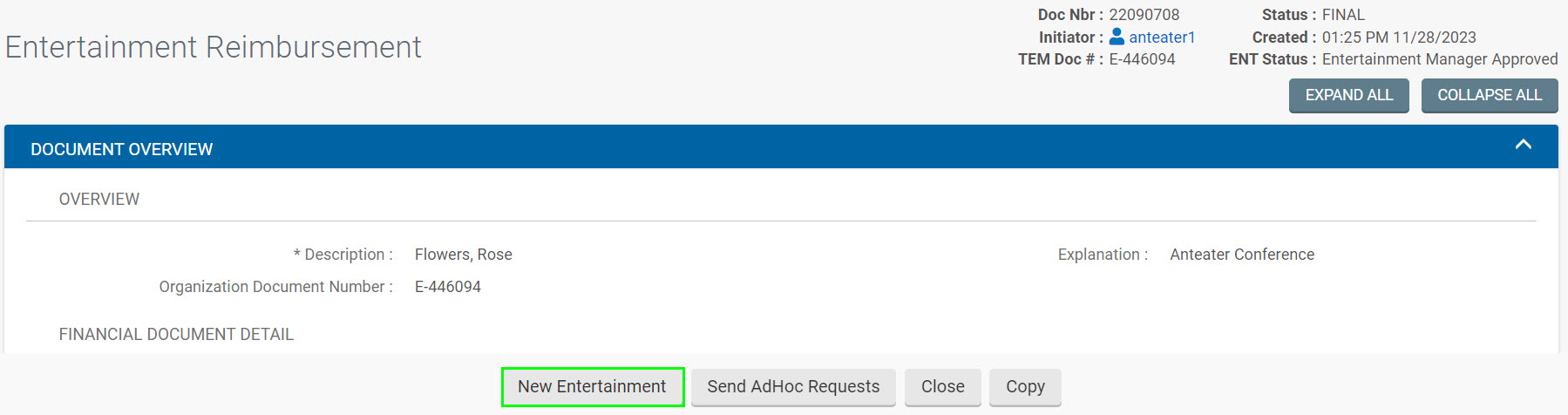The image size is (1568, 415).
Task: Click the Explanation text Anteater Conference
Action: pos(1242,255)
